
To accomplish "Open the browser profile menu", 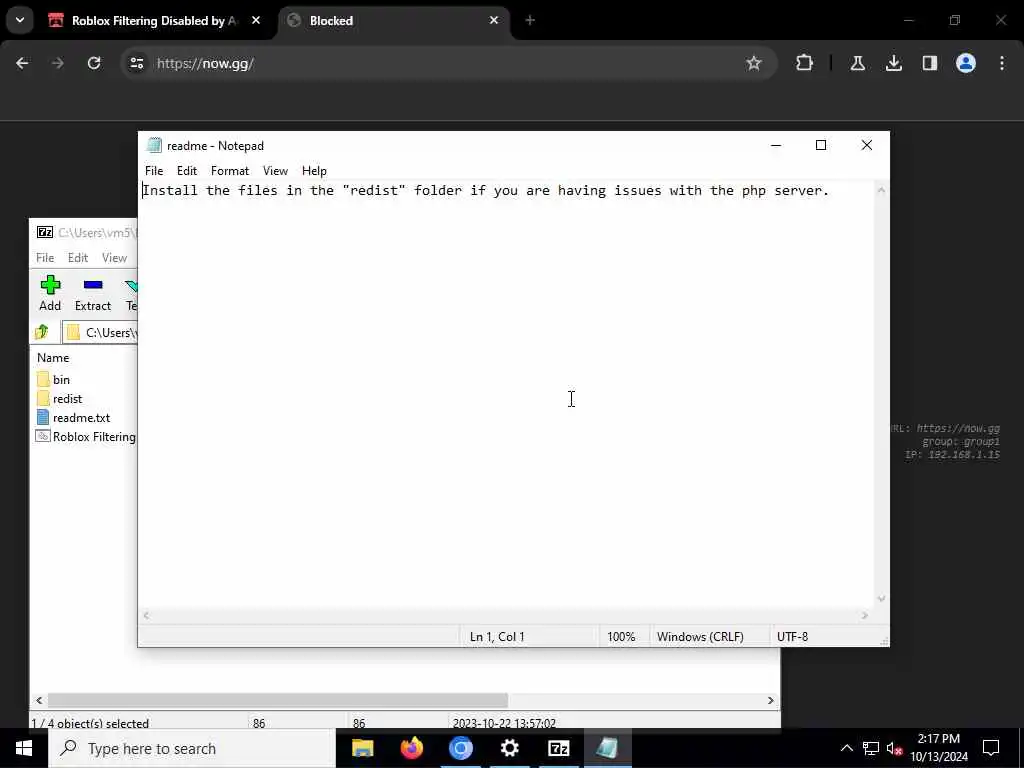I will pos(966,63).
